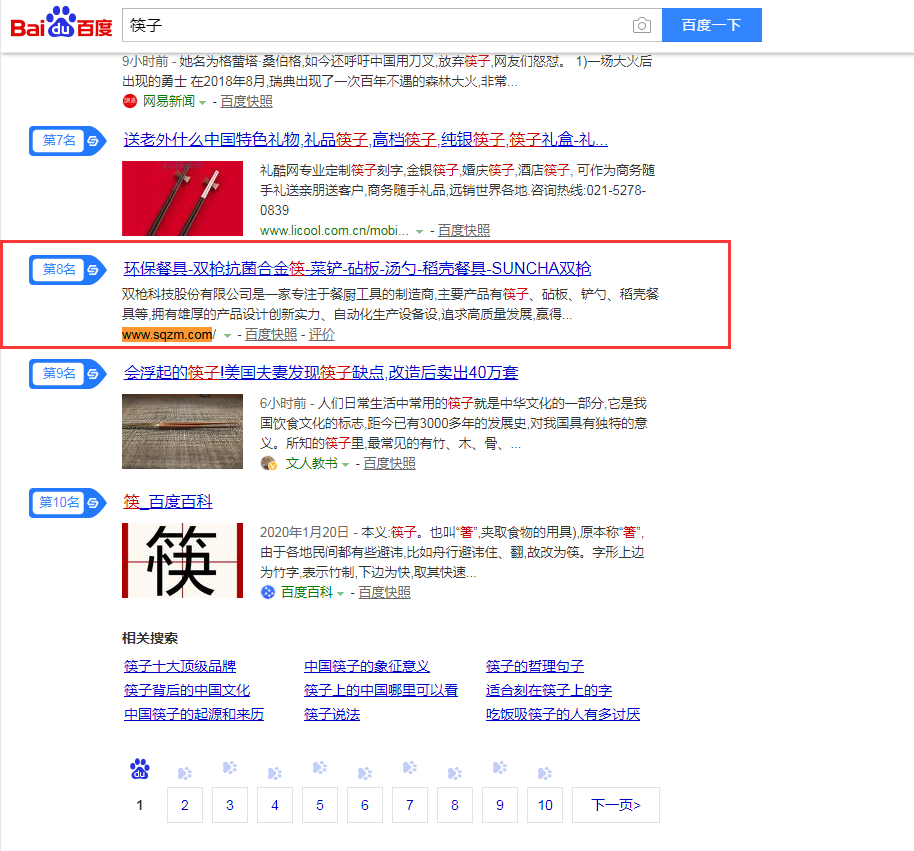
Task: Search related 吃饭吸筷子的人有多讨厌
Action: click(563, 714)
